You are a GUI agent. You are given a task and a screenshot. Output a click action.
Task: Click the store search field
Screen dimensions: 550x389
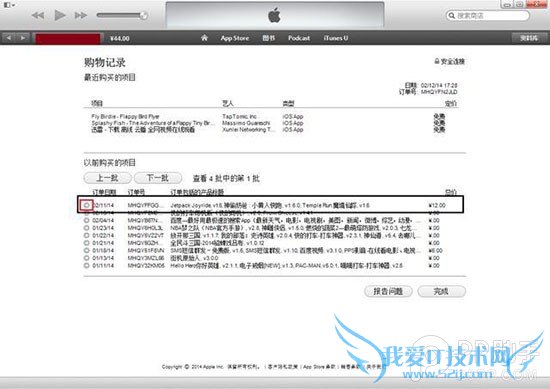(488, 15)
